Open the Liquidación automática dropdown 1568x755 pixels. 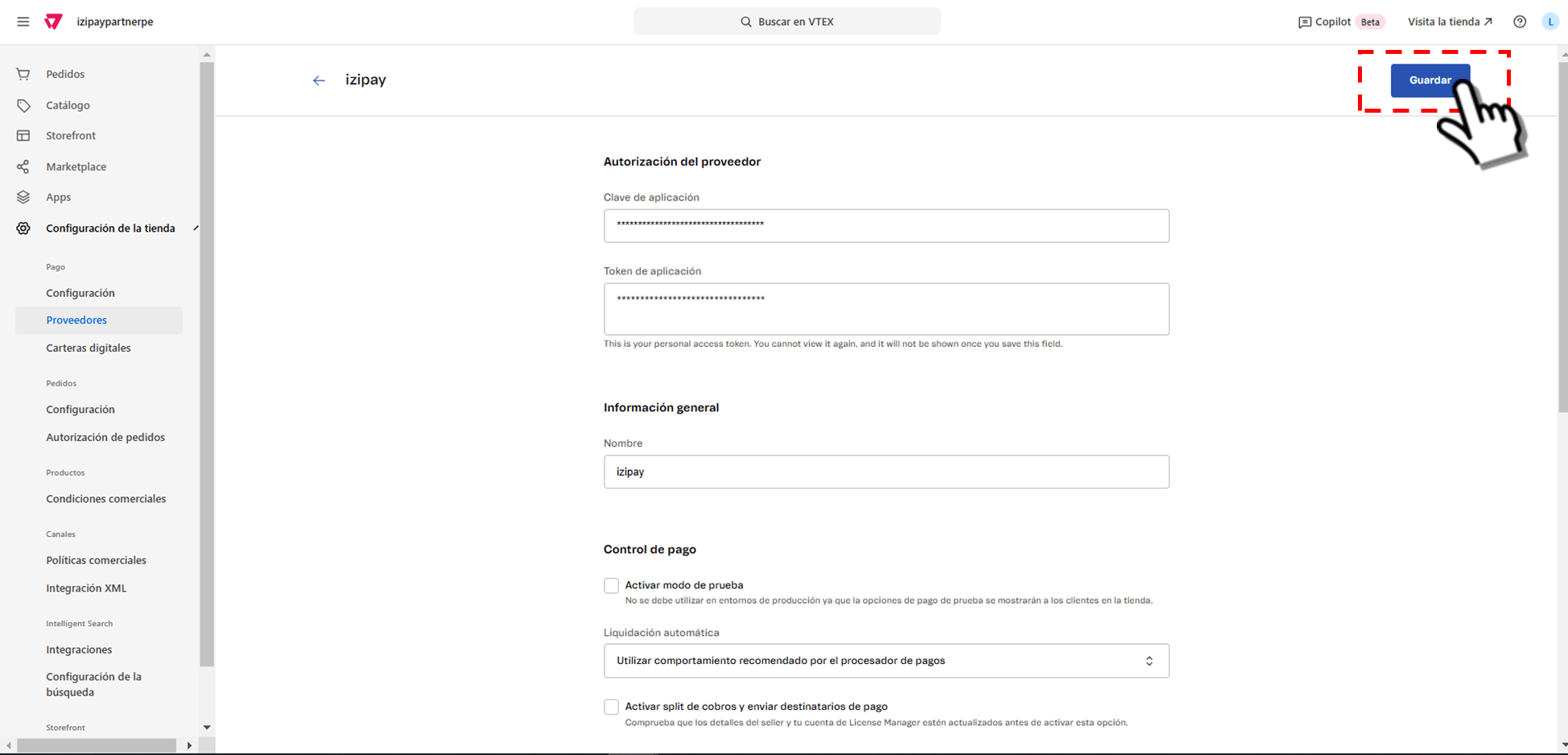pos(886,661)
